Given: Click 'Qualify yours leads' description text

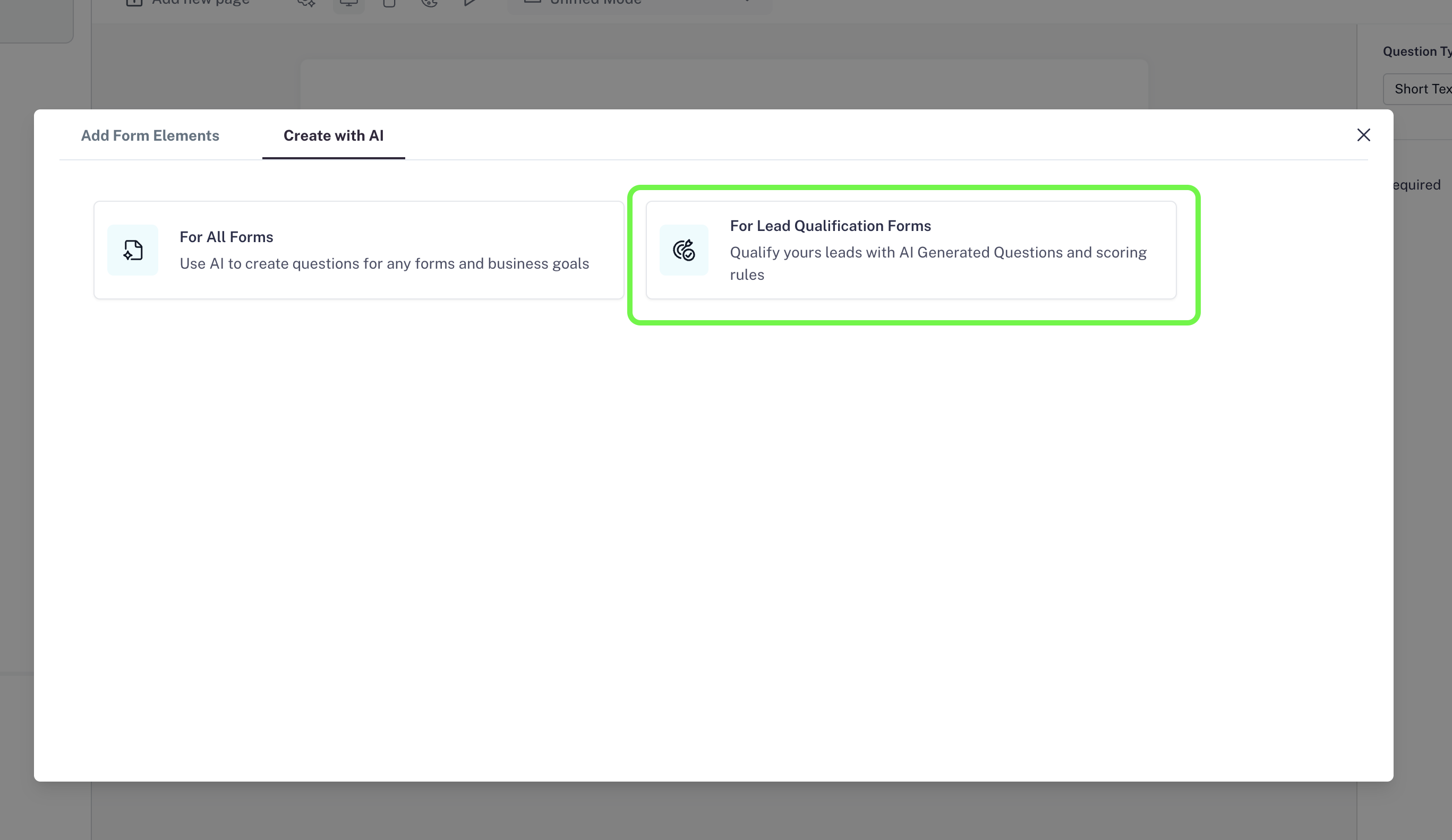Looking at the screenshot, I should 937,252.
